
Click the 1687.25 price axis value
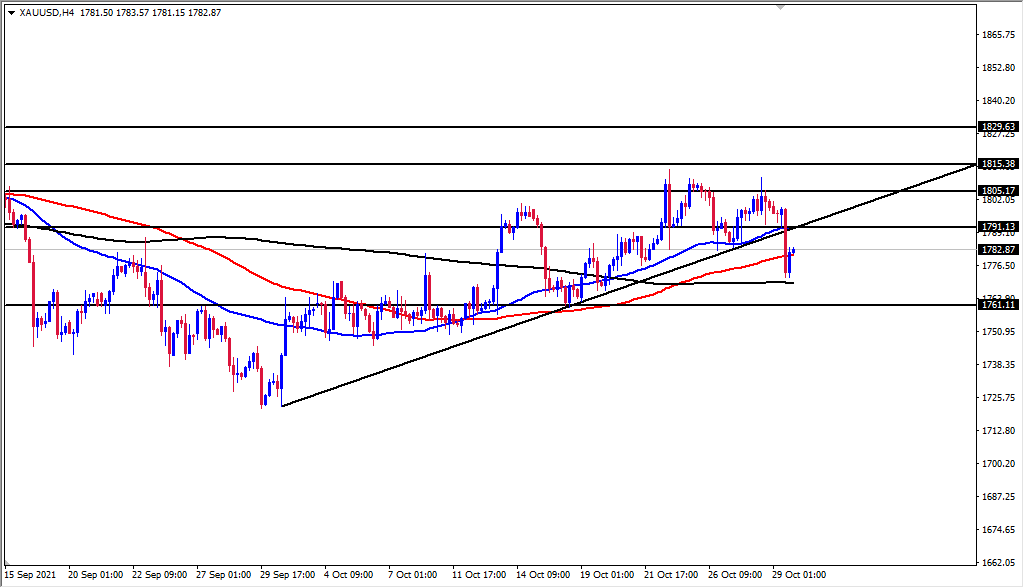(999, 497)
